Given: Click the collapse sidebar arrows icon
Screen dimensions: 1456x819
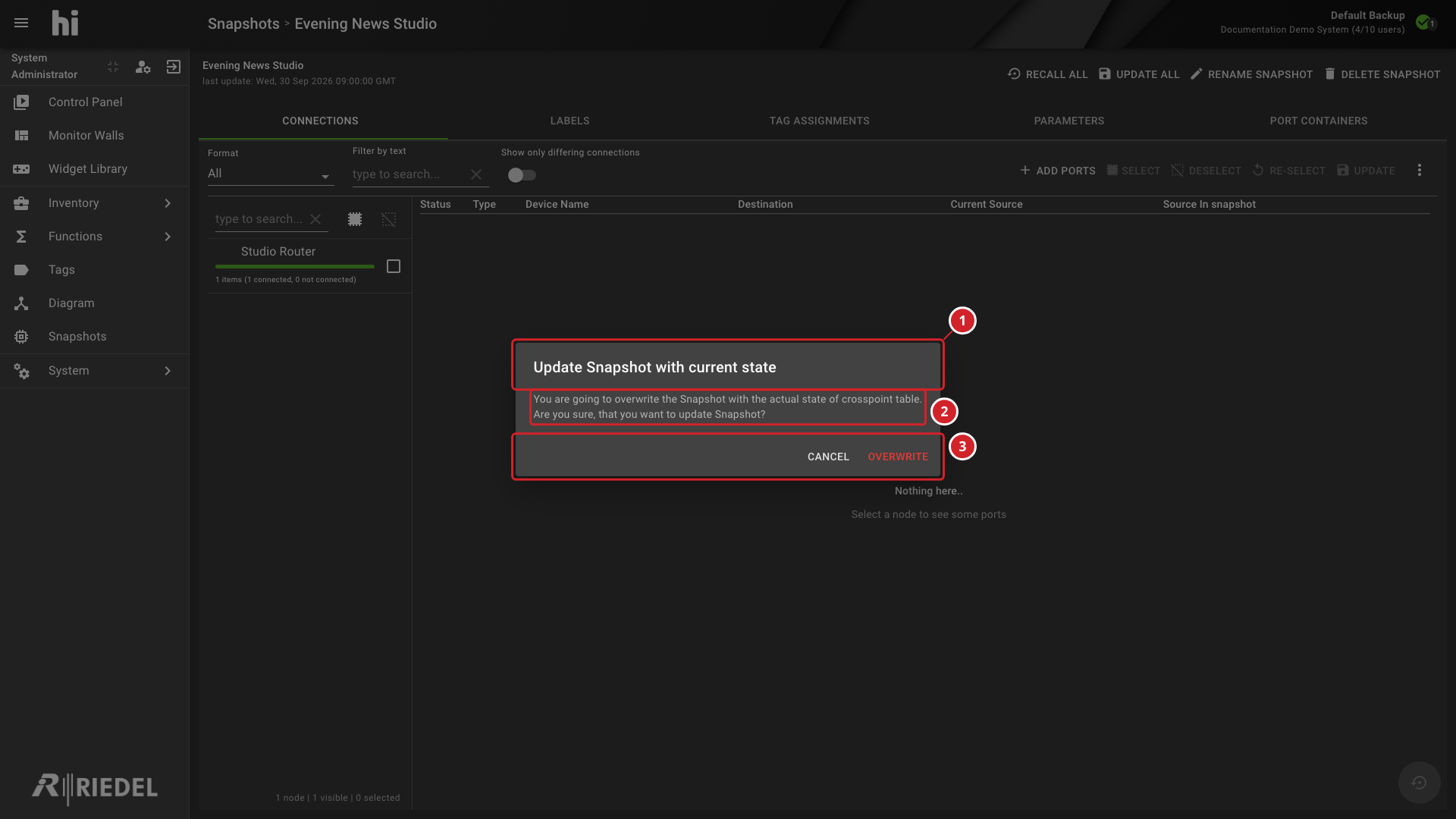Looking at the screenshot, I should (x=113, y=67).
